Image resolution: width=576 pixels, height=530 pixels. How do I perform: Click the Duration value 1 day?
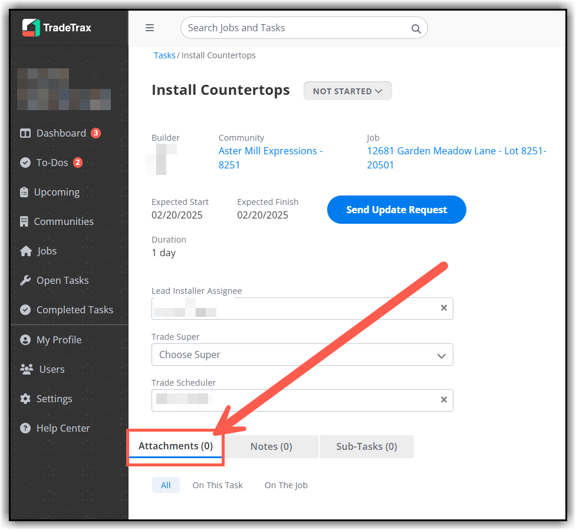coord(164,253)
